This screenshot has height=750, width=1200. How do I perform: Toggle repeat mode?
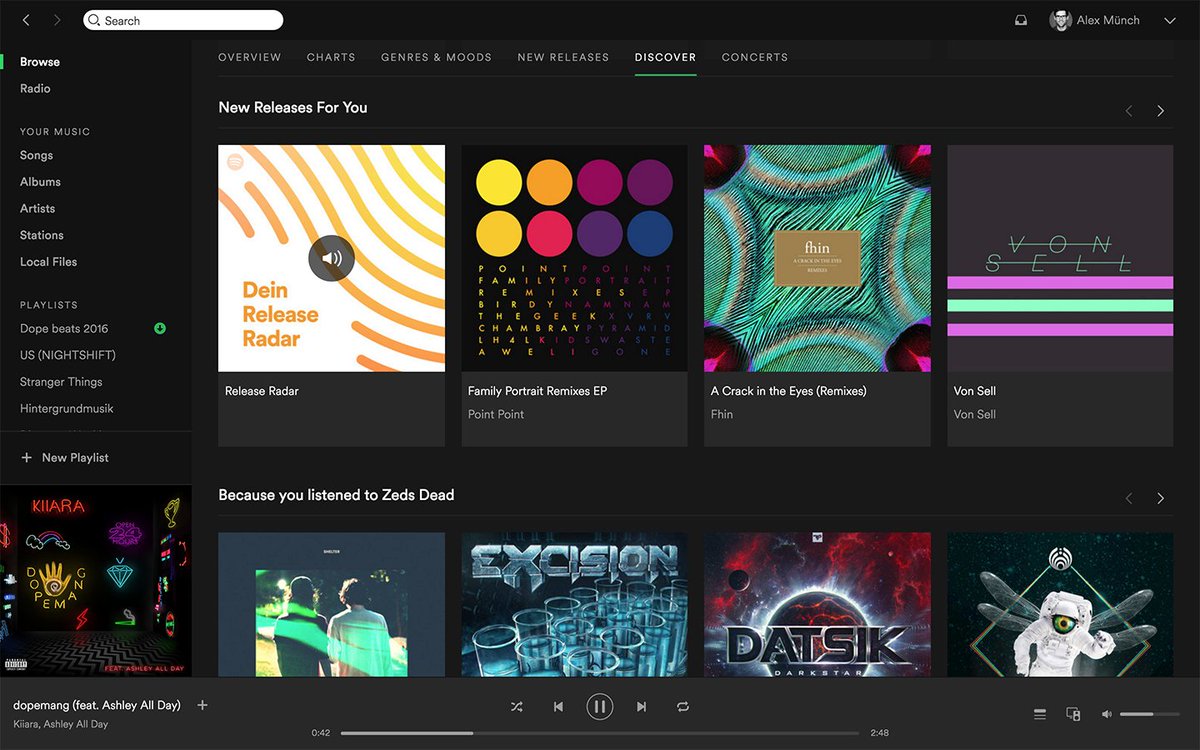pos(683,707)
